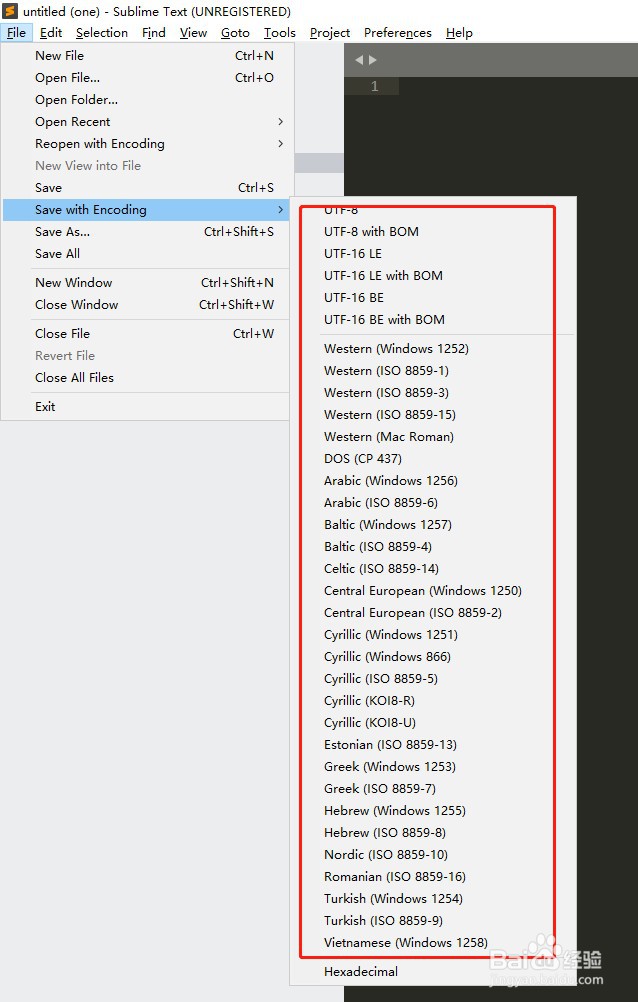Click the left tab navigation arrow
The image size is (638, 1002).
coord(359,59)
